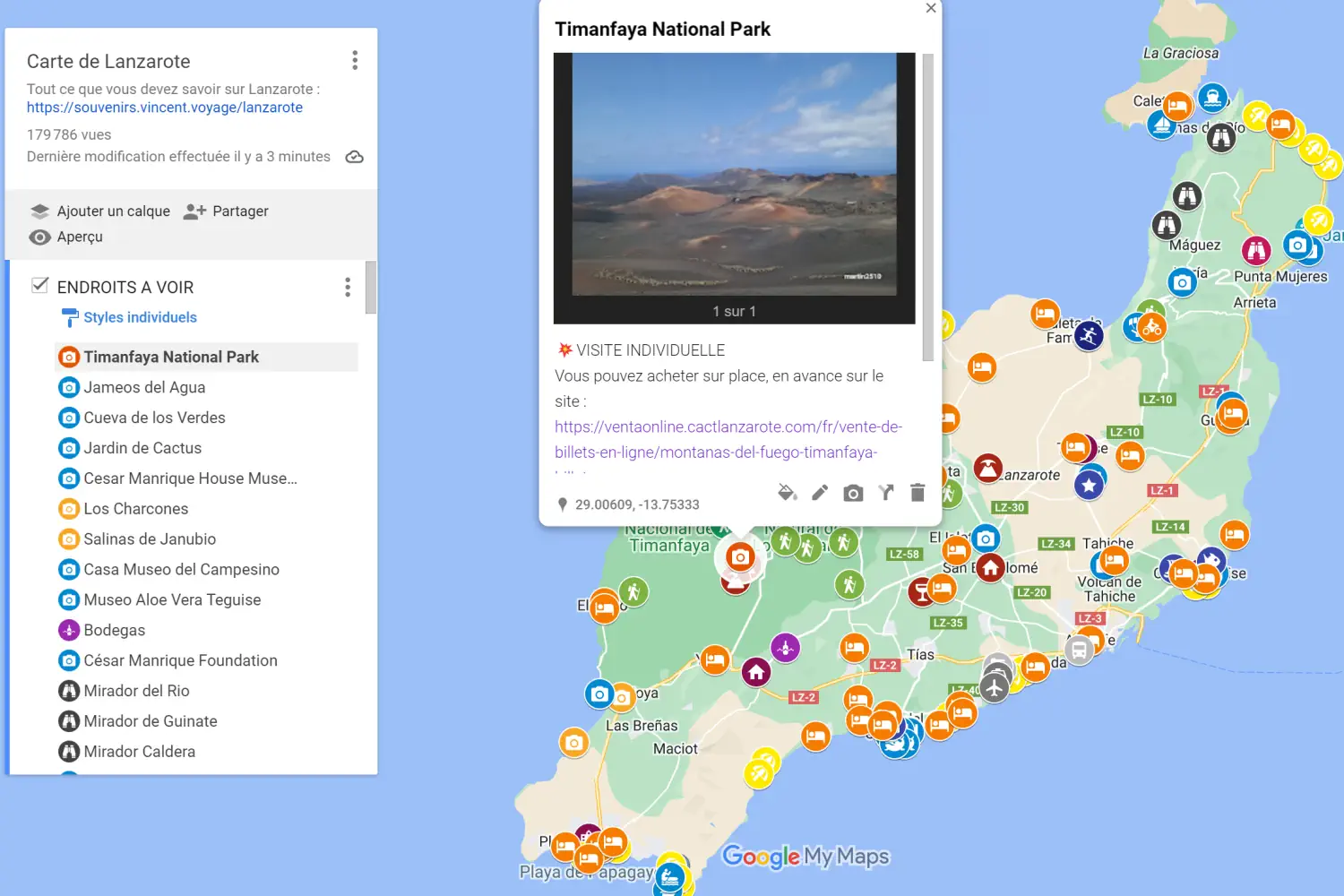Viewport: 1344px width, 896px height.
Task: Open the souvenirs.vincent.voyage/lanzarote link
Action: [x=165, y=108]
